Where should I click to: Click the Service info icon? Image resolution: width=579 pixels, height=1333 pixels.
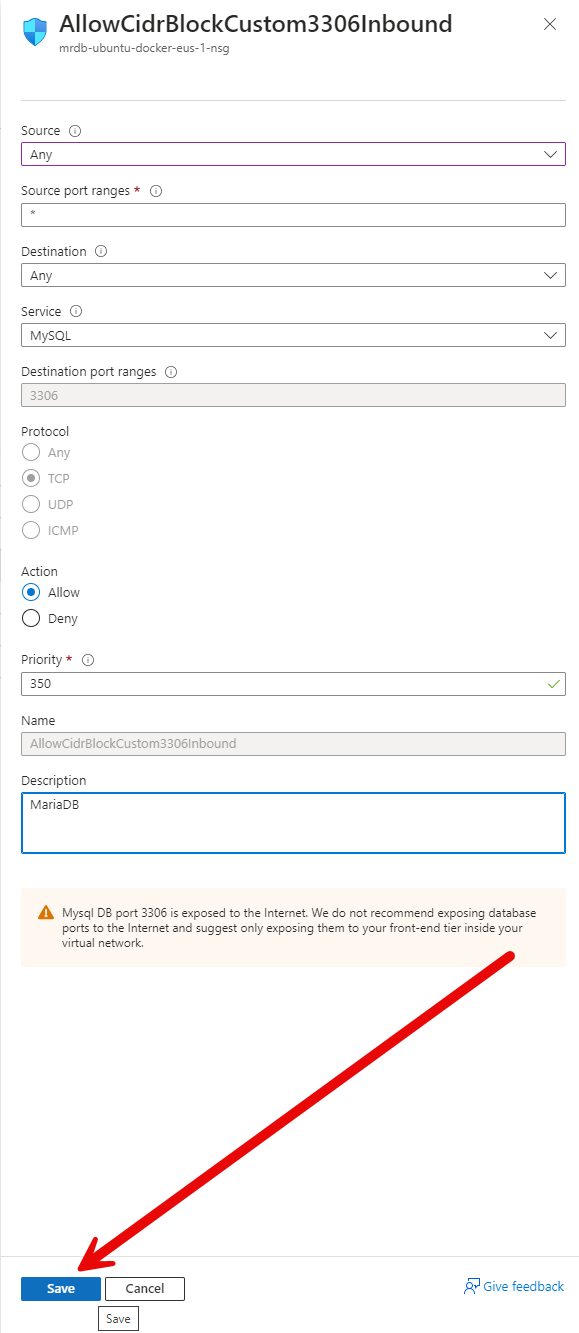(x=77, y=312)
